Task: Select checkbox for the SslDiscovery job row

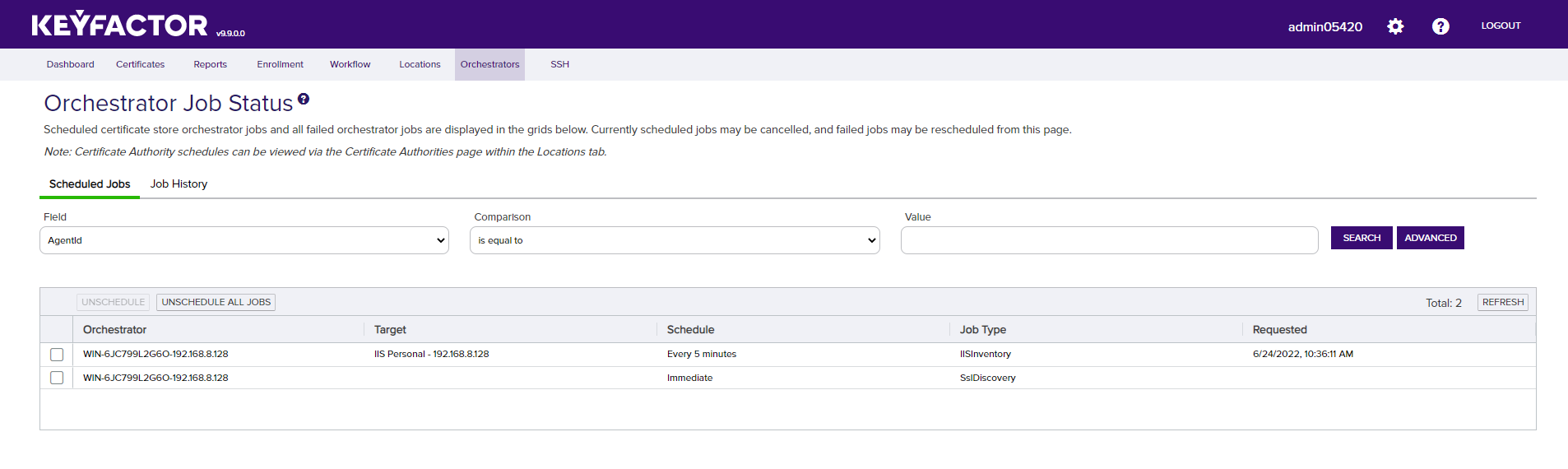Action: (x=57, y=378)
